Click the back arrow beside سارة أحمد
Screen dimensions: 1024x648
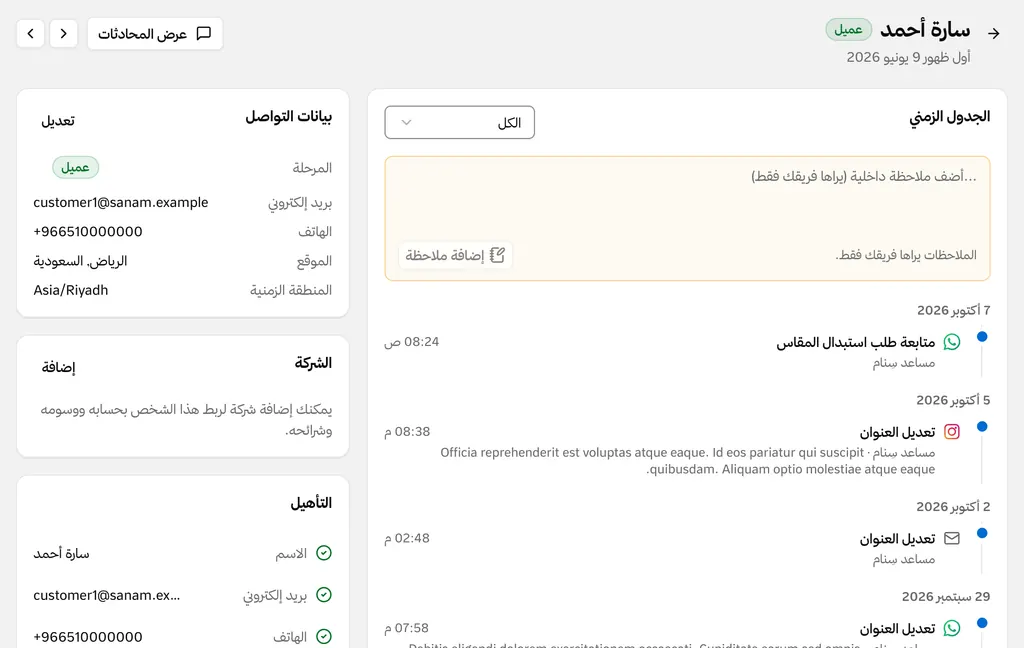pyautogui.click(x=993, y=33)
